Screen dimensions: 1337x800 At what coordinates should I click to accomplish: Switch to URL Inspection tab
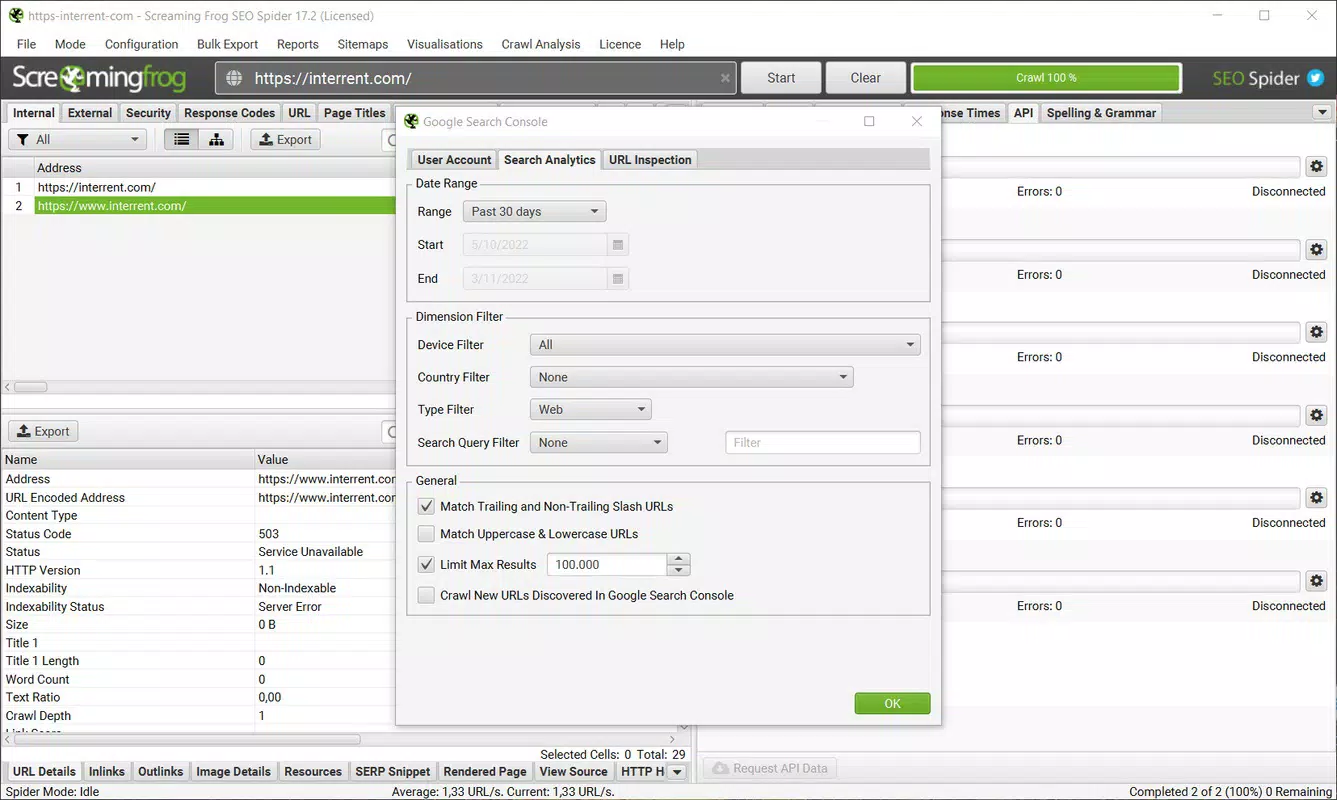click(650, 160)
